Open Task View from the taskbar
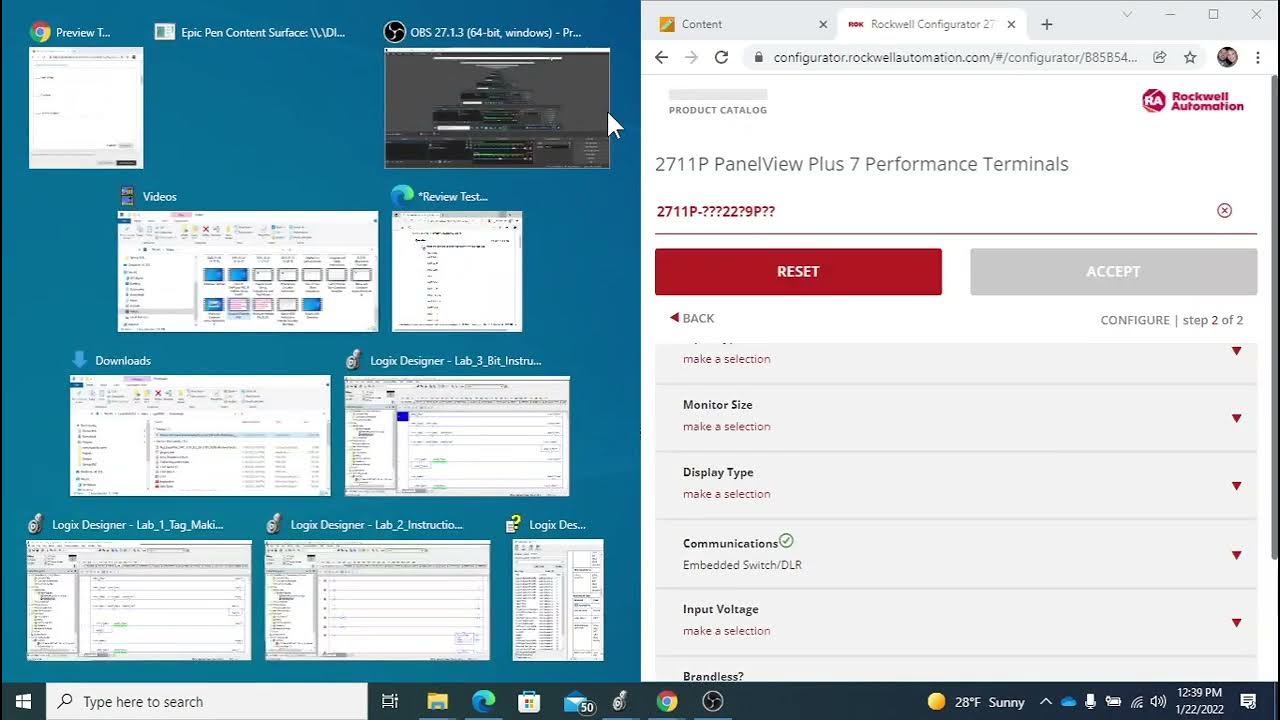 coord(390,702)
